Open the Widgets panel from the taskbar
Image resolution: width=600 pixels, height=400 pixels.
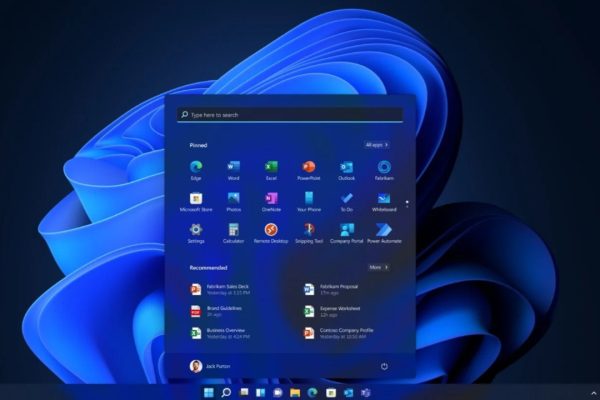[261, 392]
